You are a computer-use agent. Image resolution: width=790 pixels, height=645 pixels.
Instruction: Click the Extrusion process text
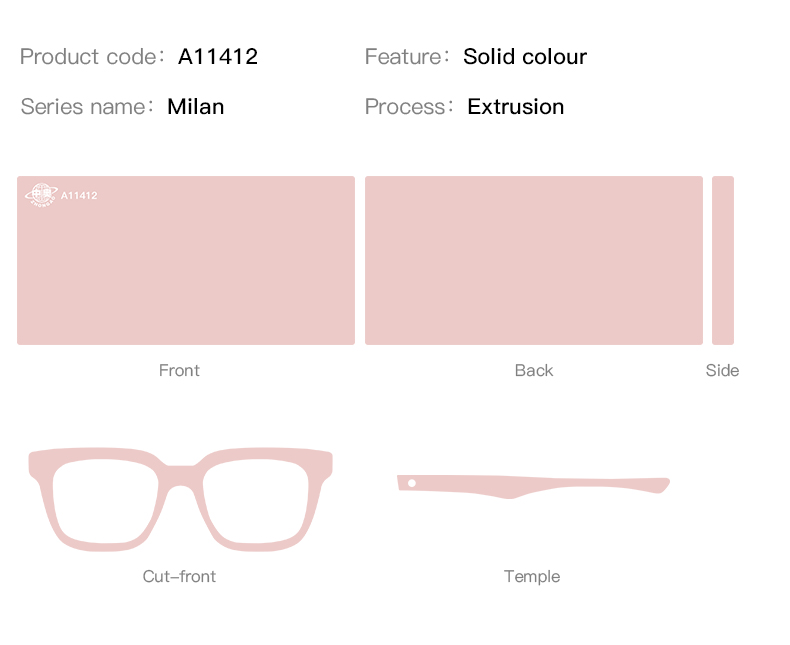tap(515, 107)
